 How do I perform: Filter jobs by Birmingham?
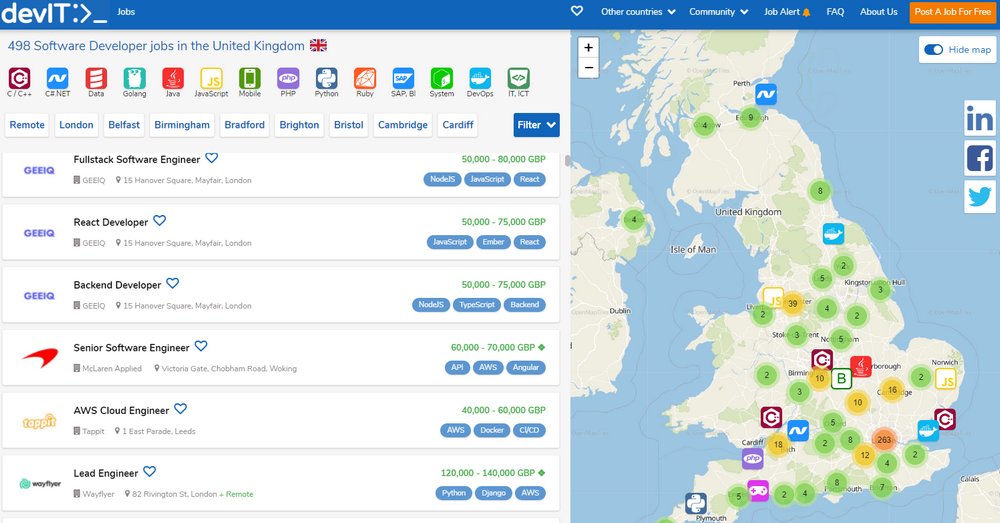pos(182,125)
